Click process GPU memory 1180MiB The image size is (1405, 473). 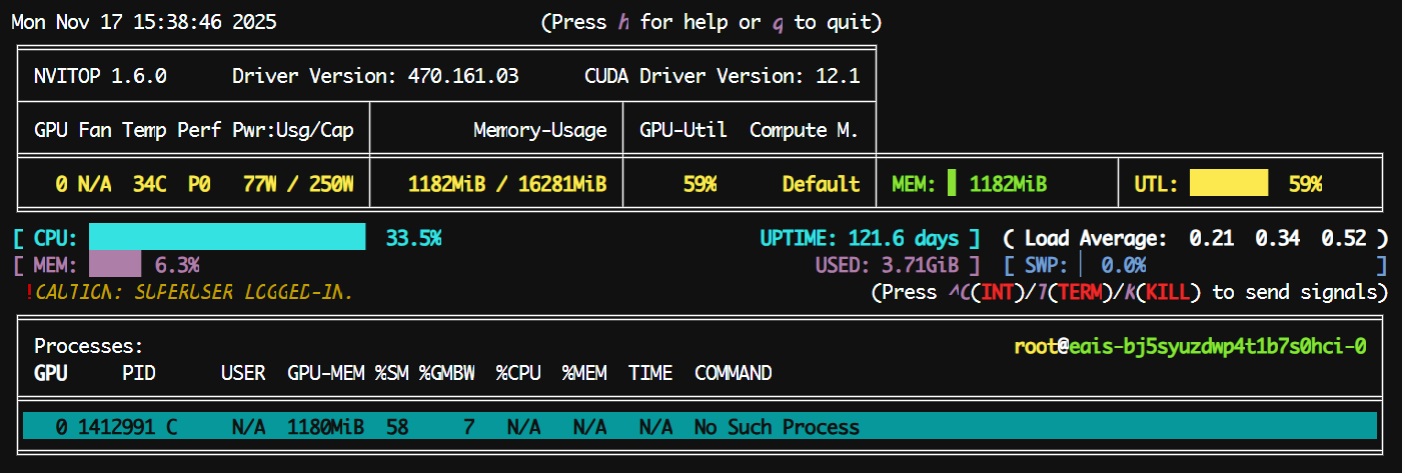click(326, 427)
